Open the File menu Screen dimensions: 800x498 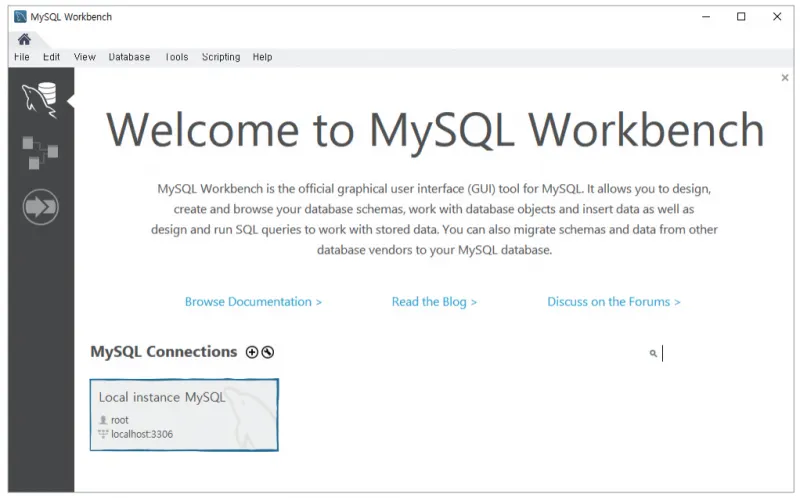21,57
